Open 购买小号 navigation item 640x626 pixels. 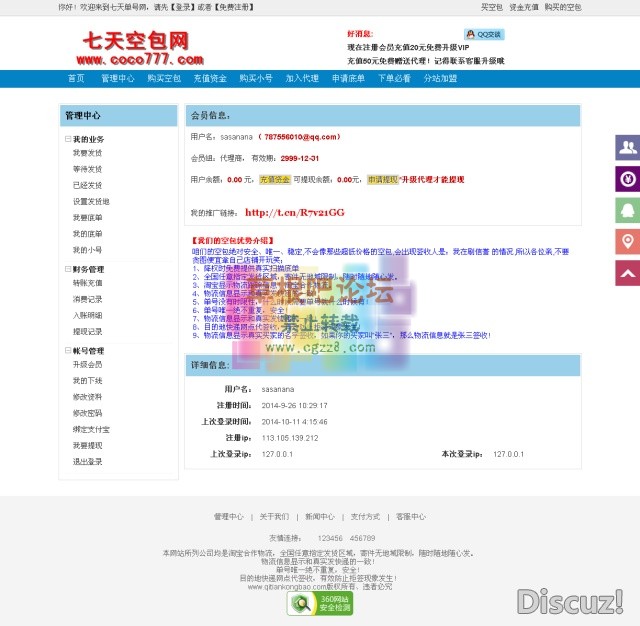[x=256, y=78]
